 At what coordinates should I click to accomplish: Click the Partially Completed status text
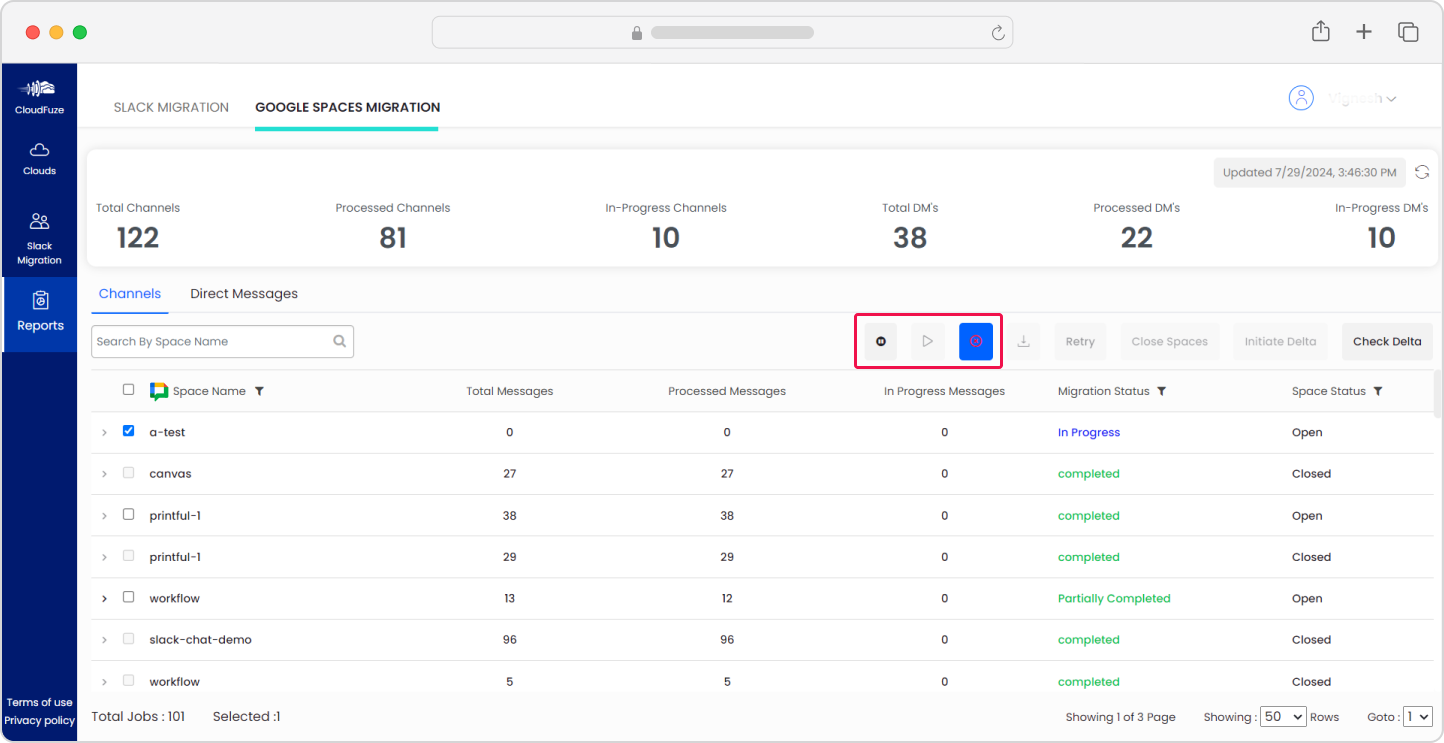[1114, 599]
